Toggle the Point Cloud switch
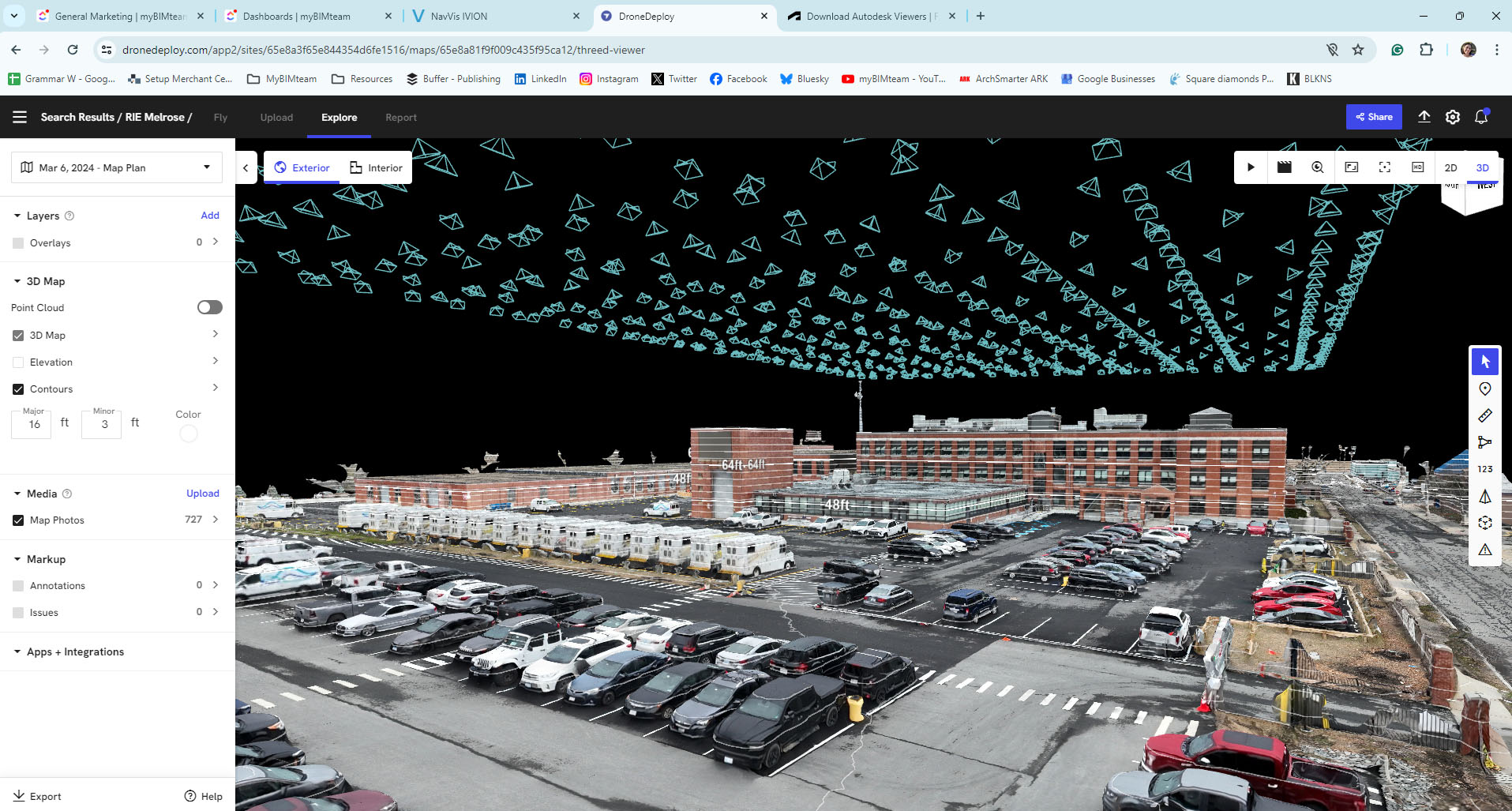This screenshot has width=1512, height=811. point(209,307)
